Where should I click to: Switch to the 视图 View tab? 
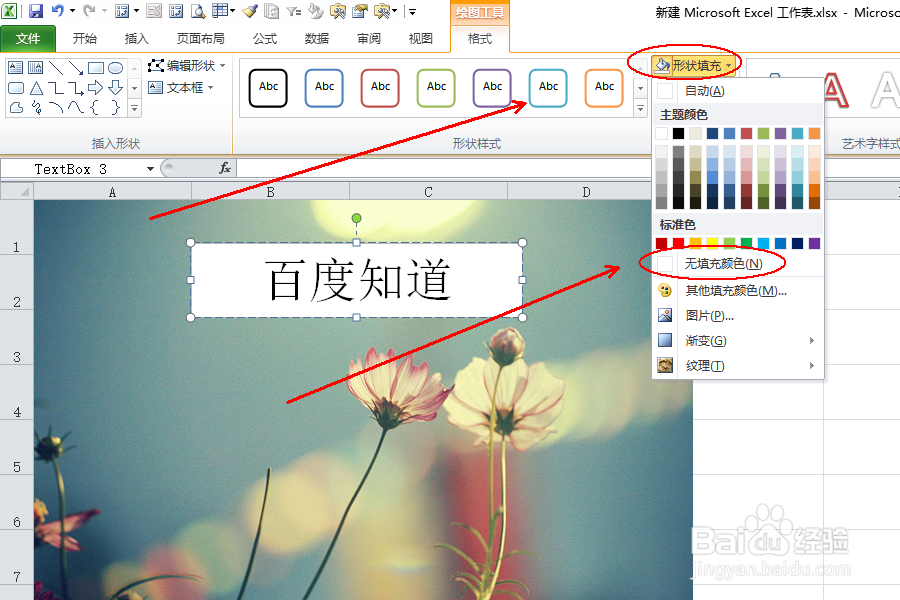[420, 38]
